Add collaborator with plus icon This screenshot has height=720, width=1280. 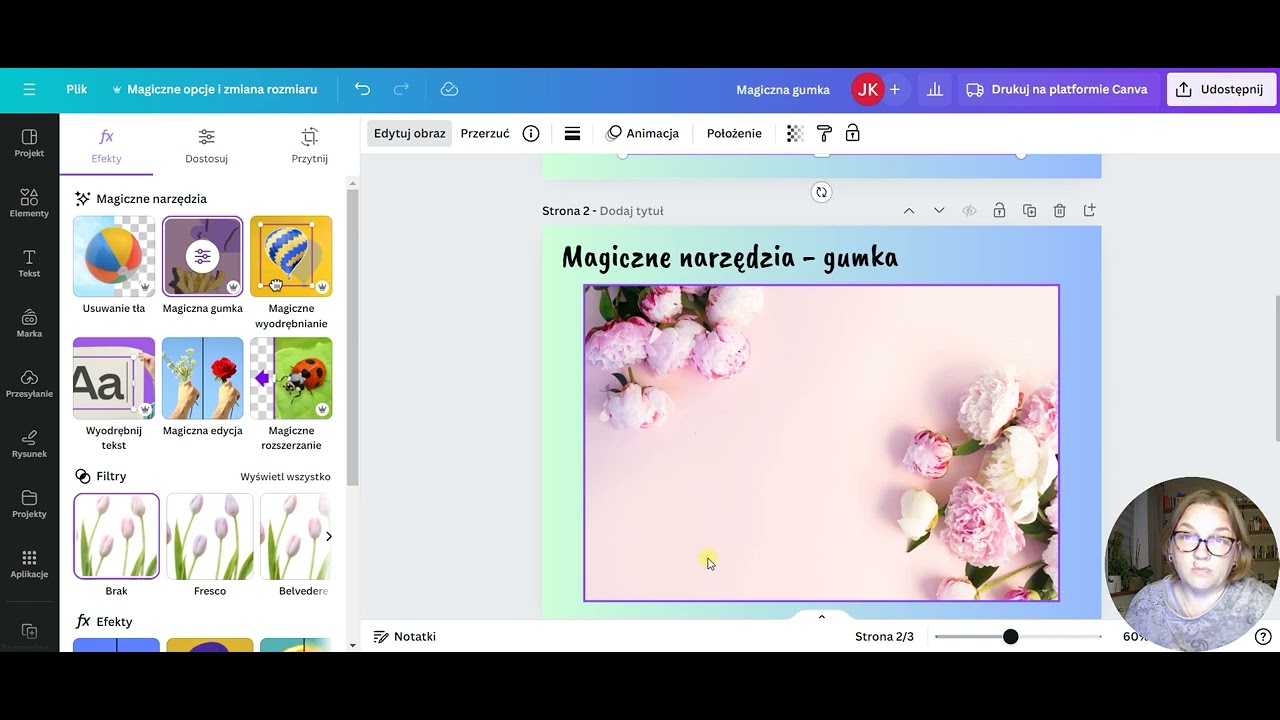tap(895, 89)
